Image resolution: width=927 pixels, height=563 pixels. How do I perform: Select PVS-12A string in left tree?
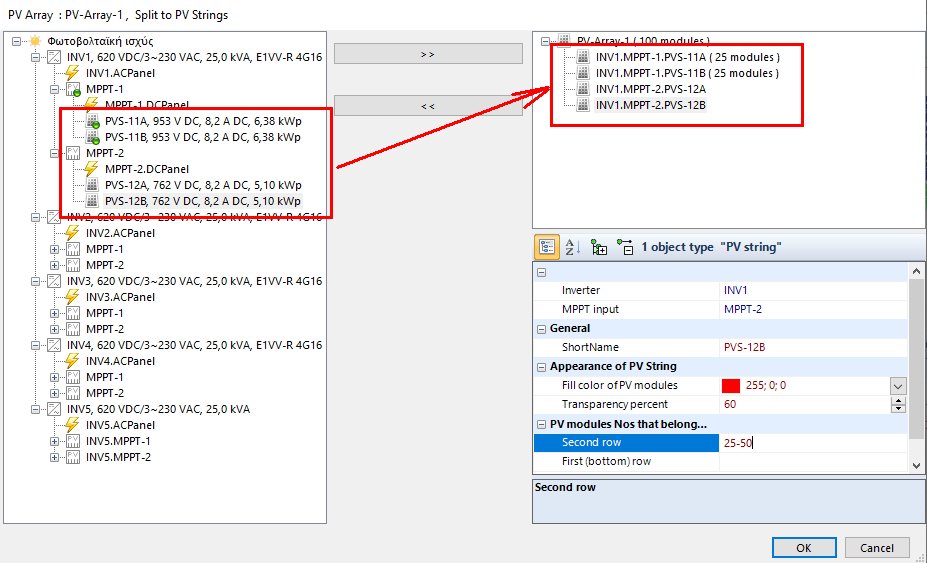pyautogui.click(x=202, y=185)
